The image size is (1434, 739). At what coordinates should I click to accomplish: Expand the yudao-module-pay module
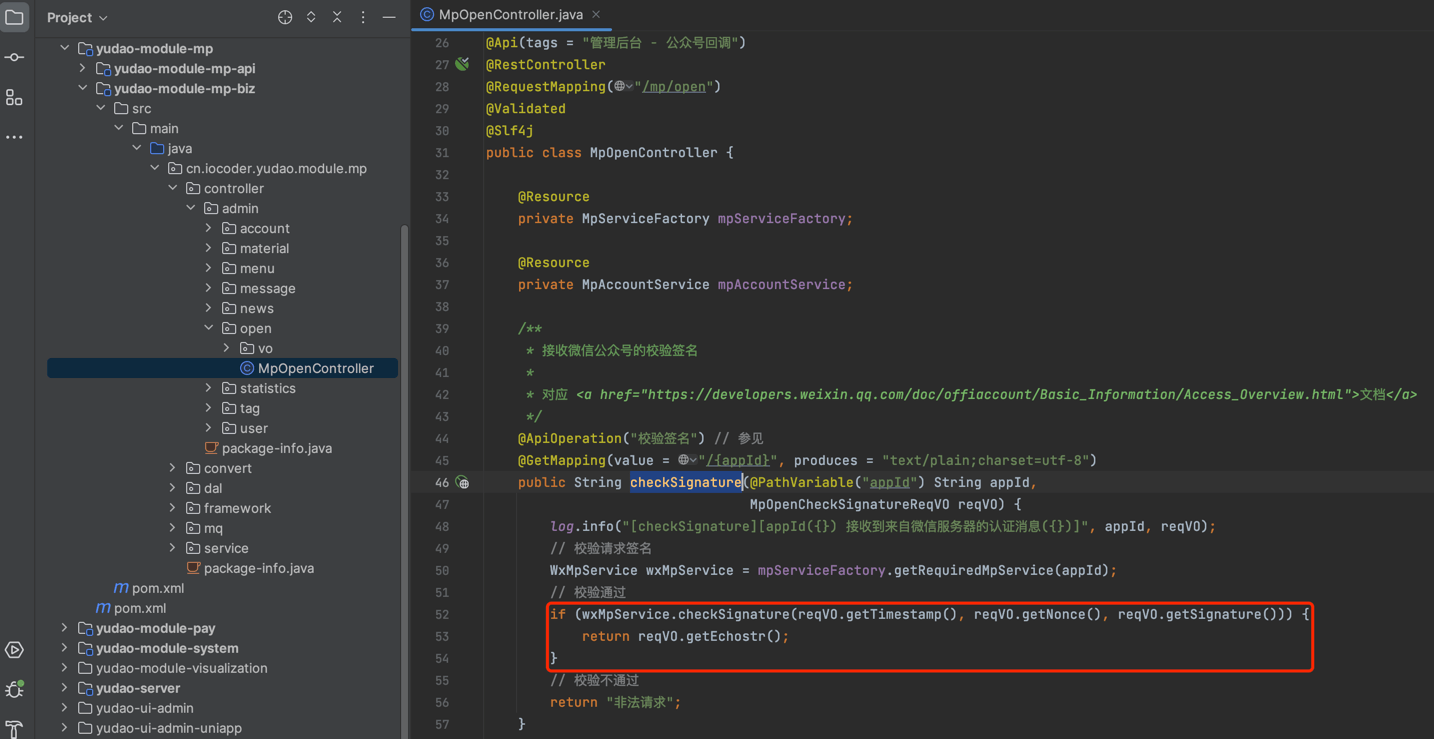click(x=65, y=628)
